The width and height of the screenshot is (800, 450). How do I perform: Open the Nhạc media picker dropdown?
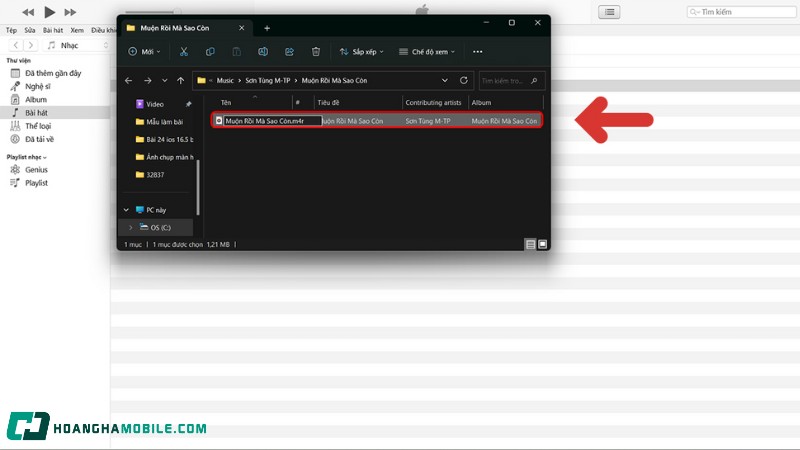click(77, 45)
